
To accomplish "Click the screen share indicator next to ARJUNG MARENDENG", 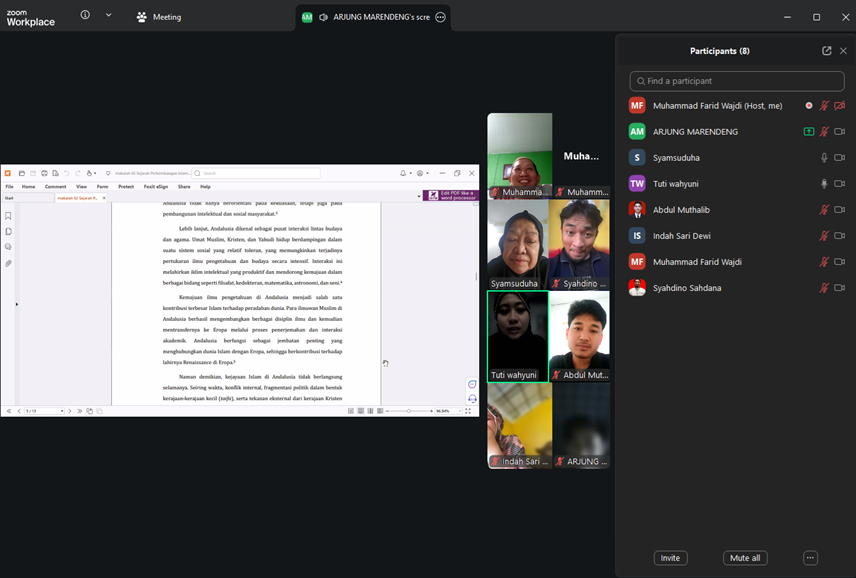I will click(809, 132).
